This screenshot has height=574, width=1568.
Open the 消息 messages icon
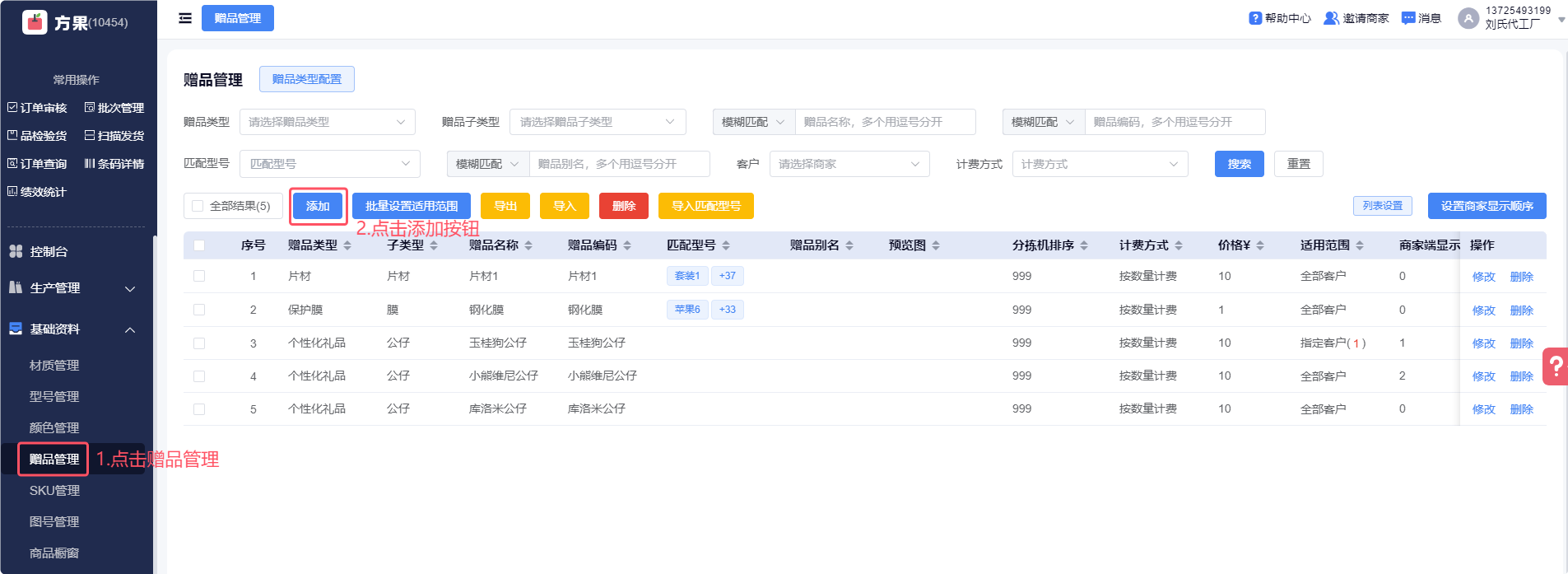point(1408,18)
